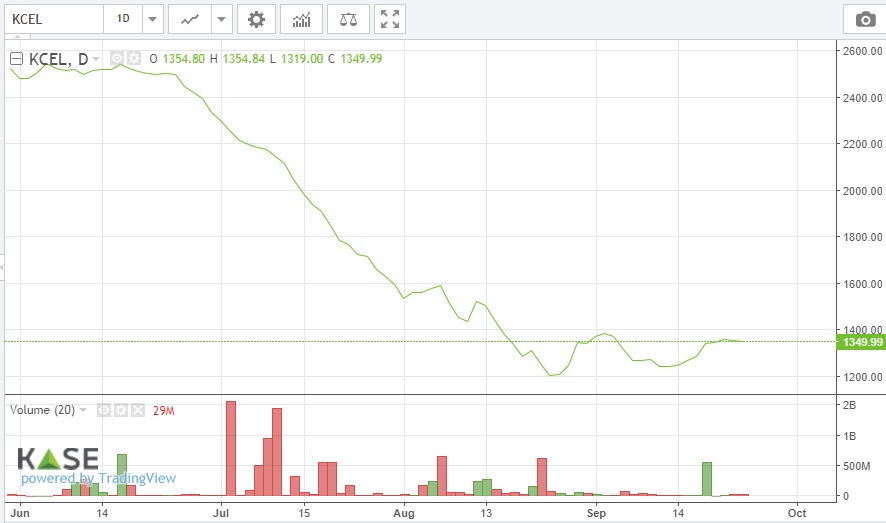The image size is (886, 523).
Task: Click the Volume (20) legend title
Action: [42, 410]
